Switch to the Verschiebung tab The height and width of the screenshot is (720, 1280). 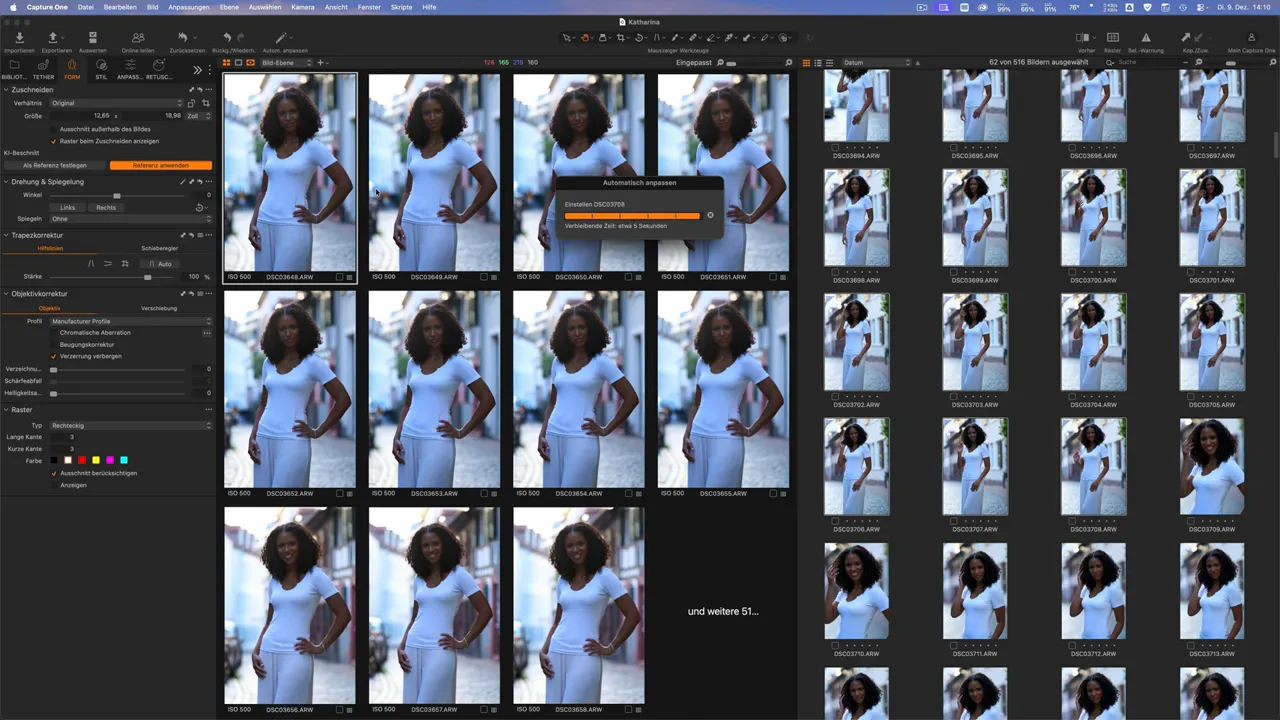[x=159, y=308]
